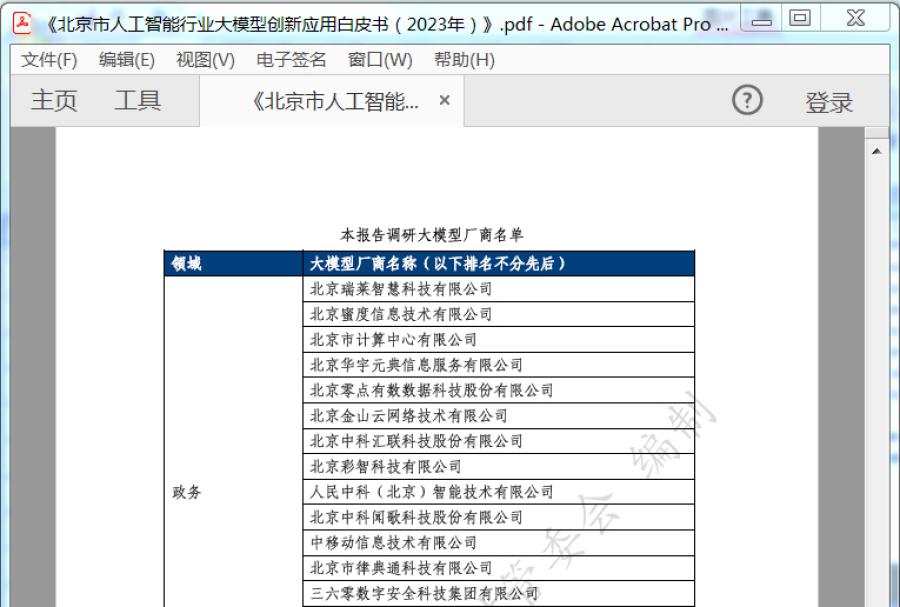Open the 文件(F) menu
The width and height of the screenshot is (900, 607).
(x=49, y=60)
